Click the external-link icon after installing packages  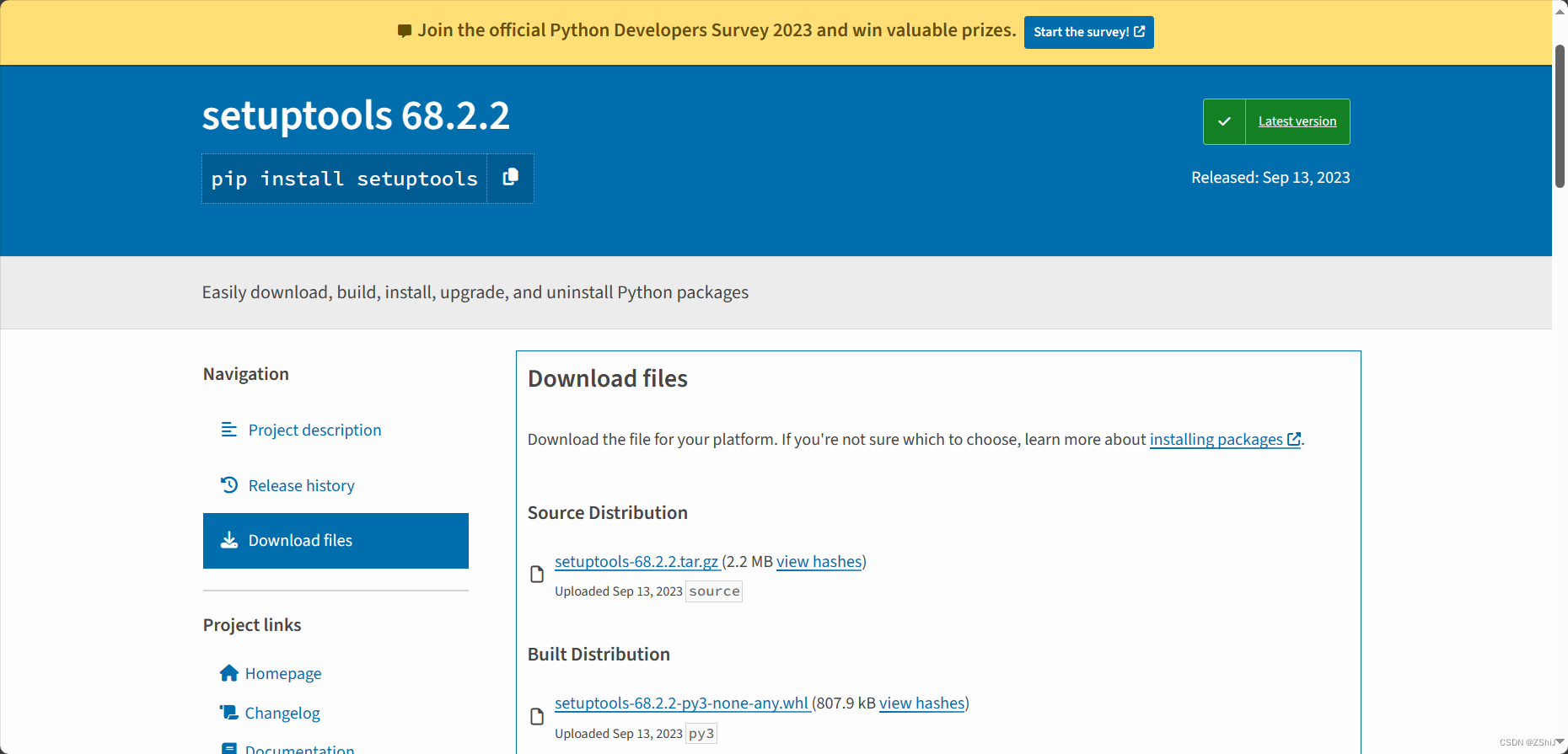(x=1294, y=439)
